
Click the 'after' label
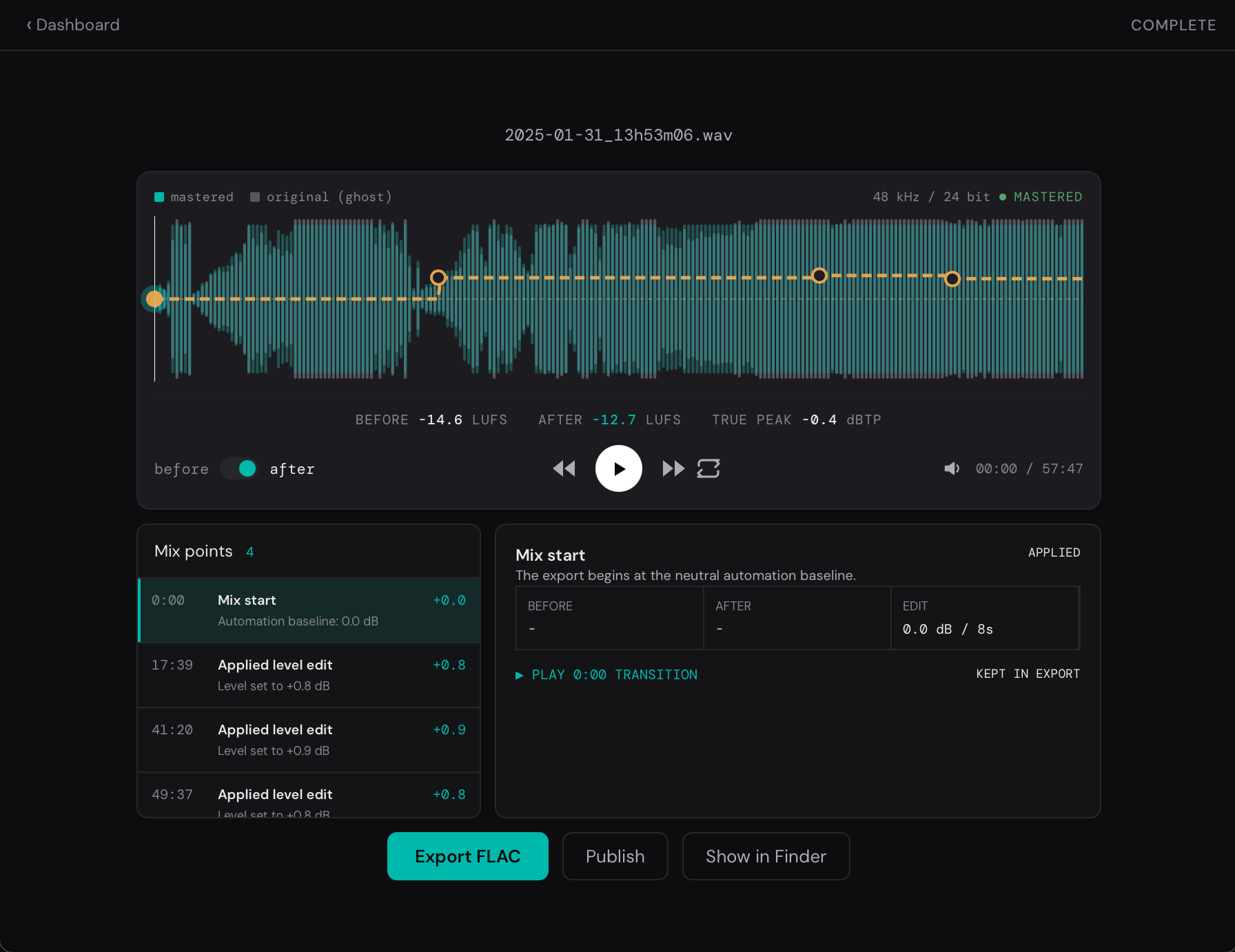pyautogui.click(x=292, y=469)
